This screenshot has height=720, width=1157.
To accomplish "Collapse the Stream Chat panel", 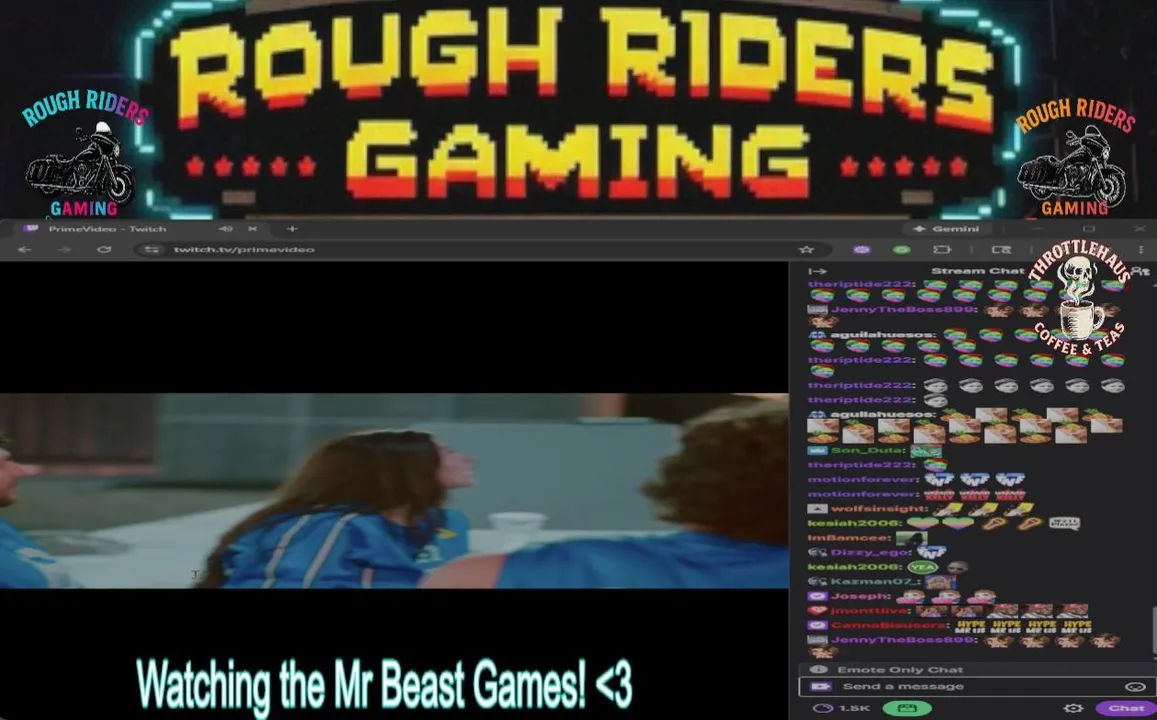I will (818, 271).
